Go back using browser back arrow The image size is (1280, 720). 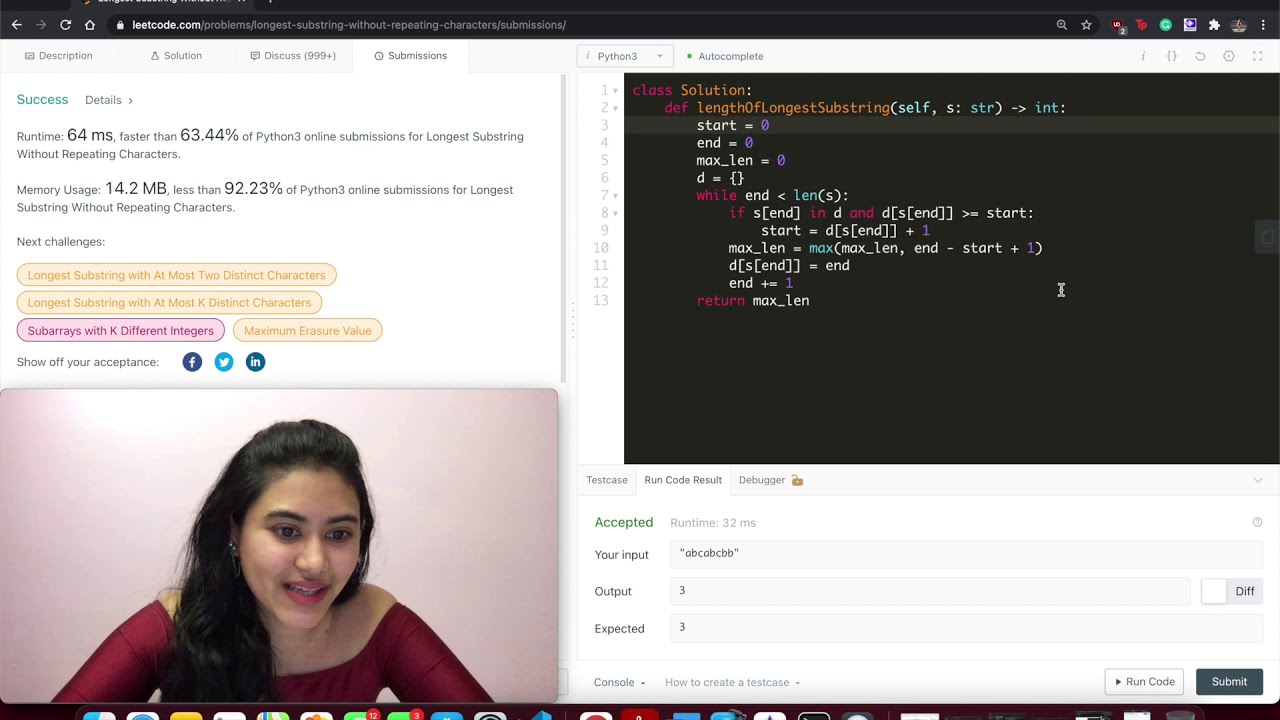point(17,25)
